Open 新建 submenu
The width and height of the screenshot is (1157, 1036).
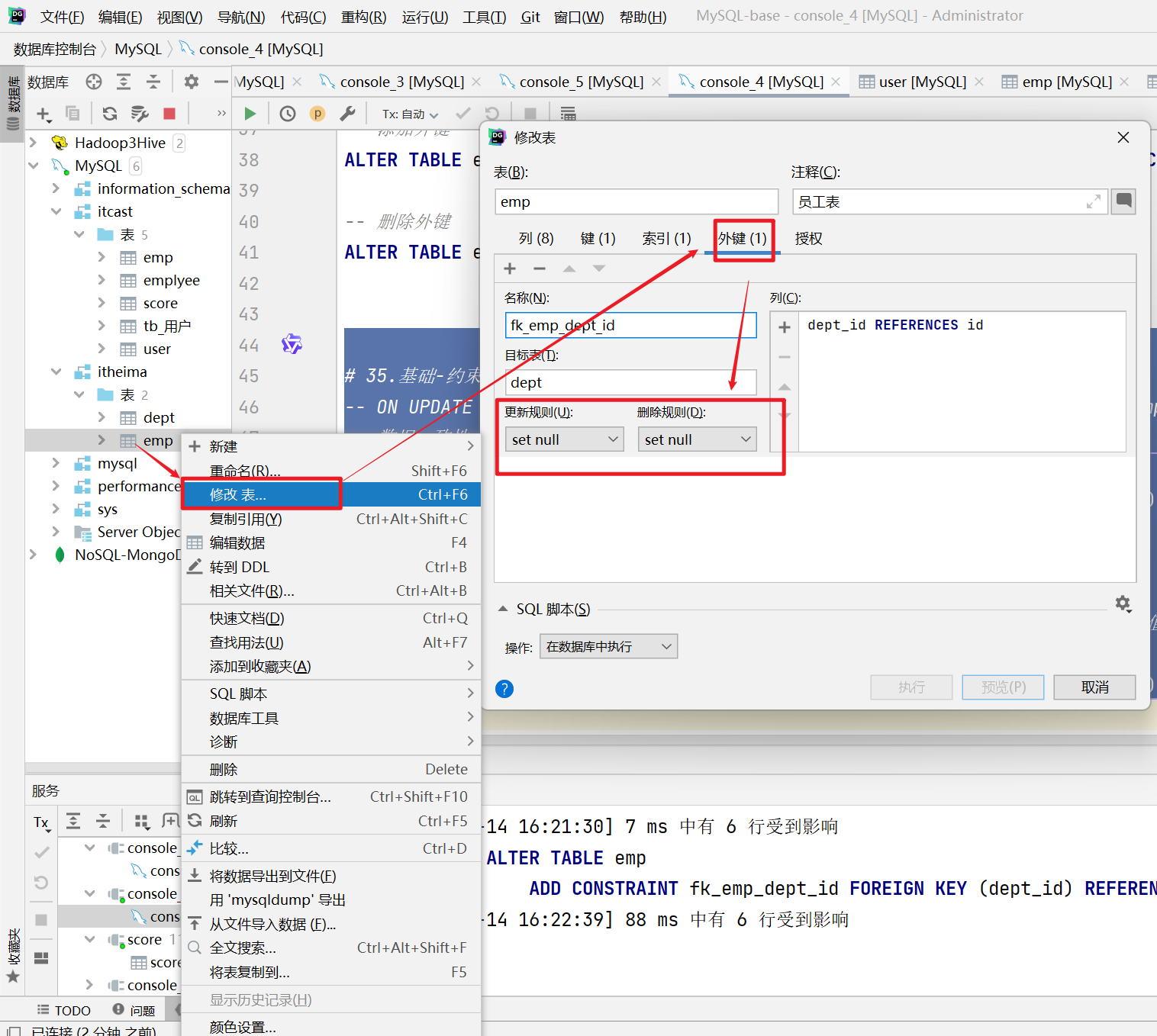click(331, 446)
